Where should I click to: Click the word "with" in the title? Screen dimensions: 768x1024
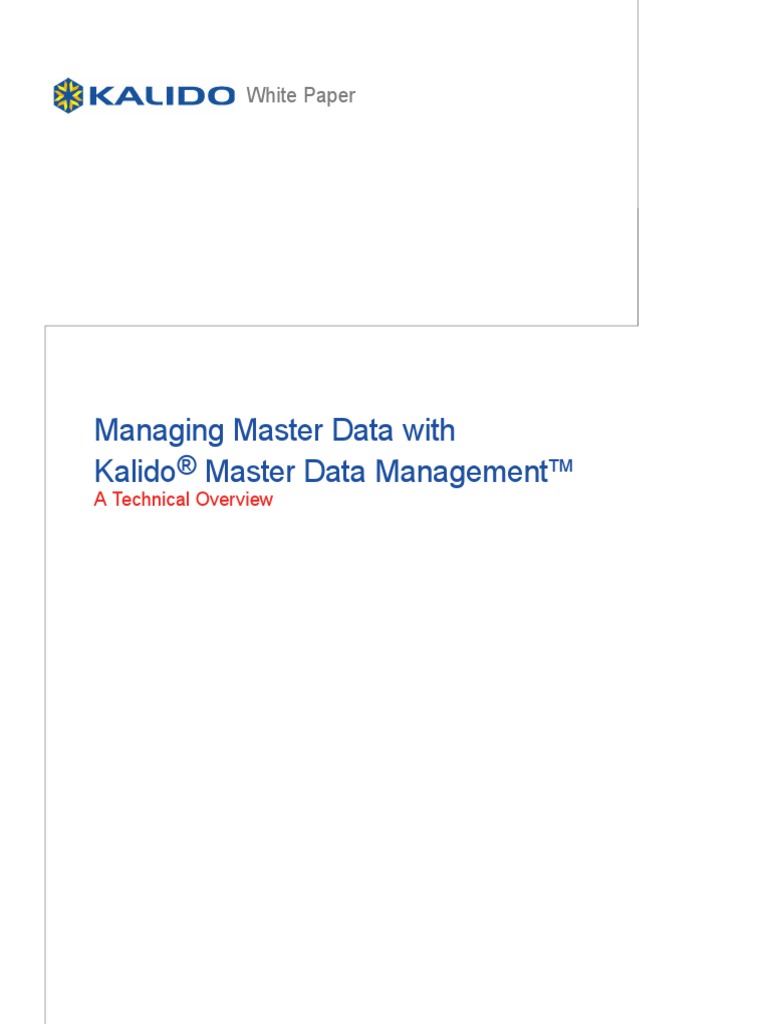(429, 431)
